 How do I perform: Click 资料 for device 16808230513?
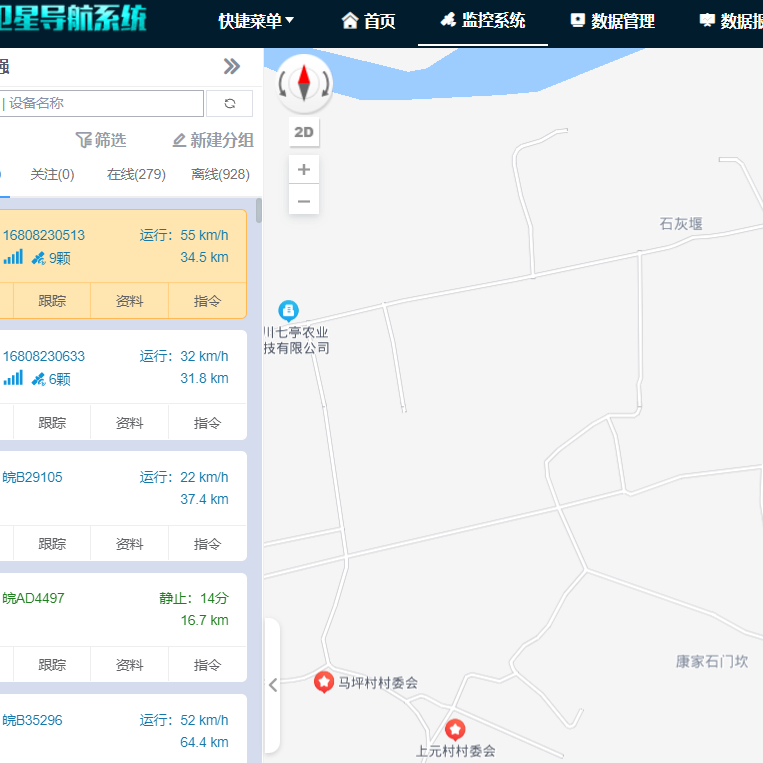(129, 301)
